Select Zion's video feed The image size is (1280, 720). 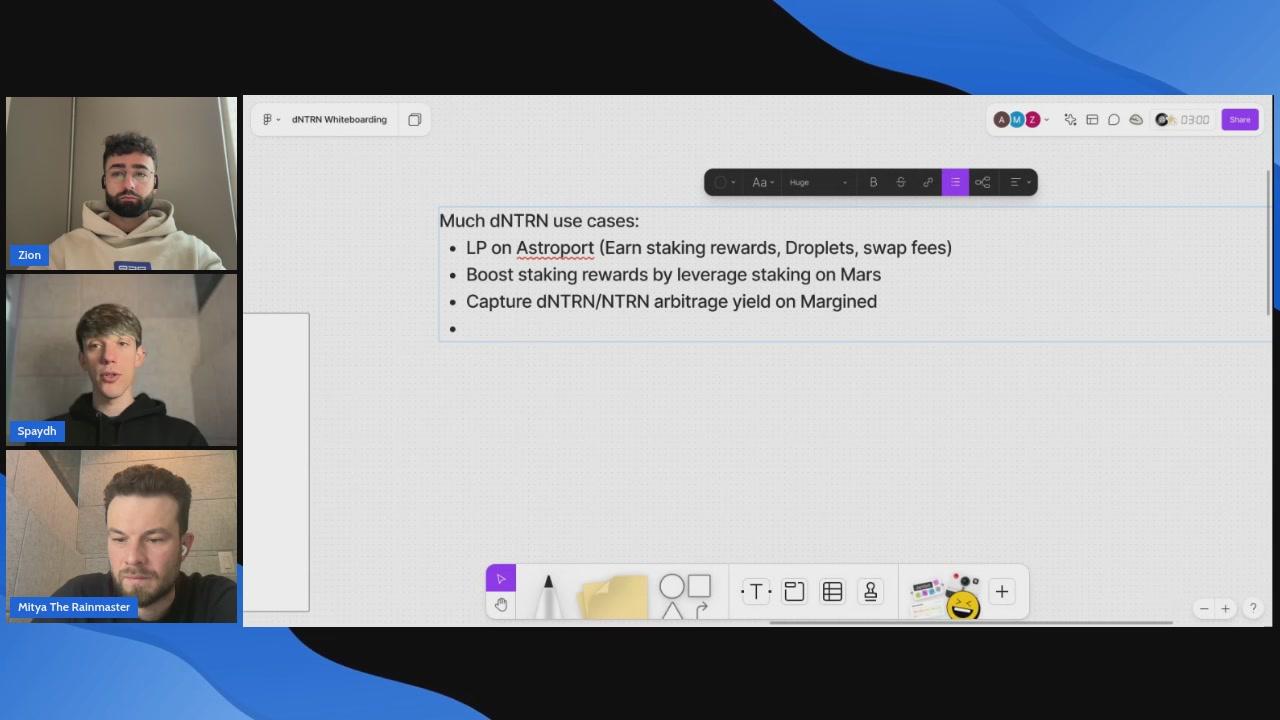[121, 183]
